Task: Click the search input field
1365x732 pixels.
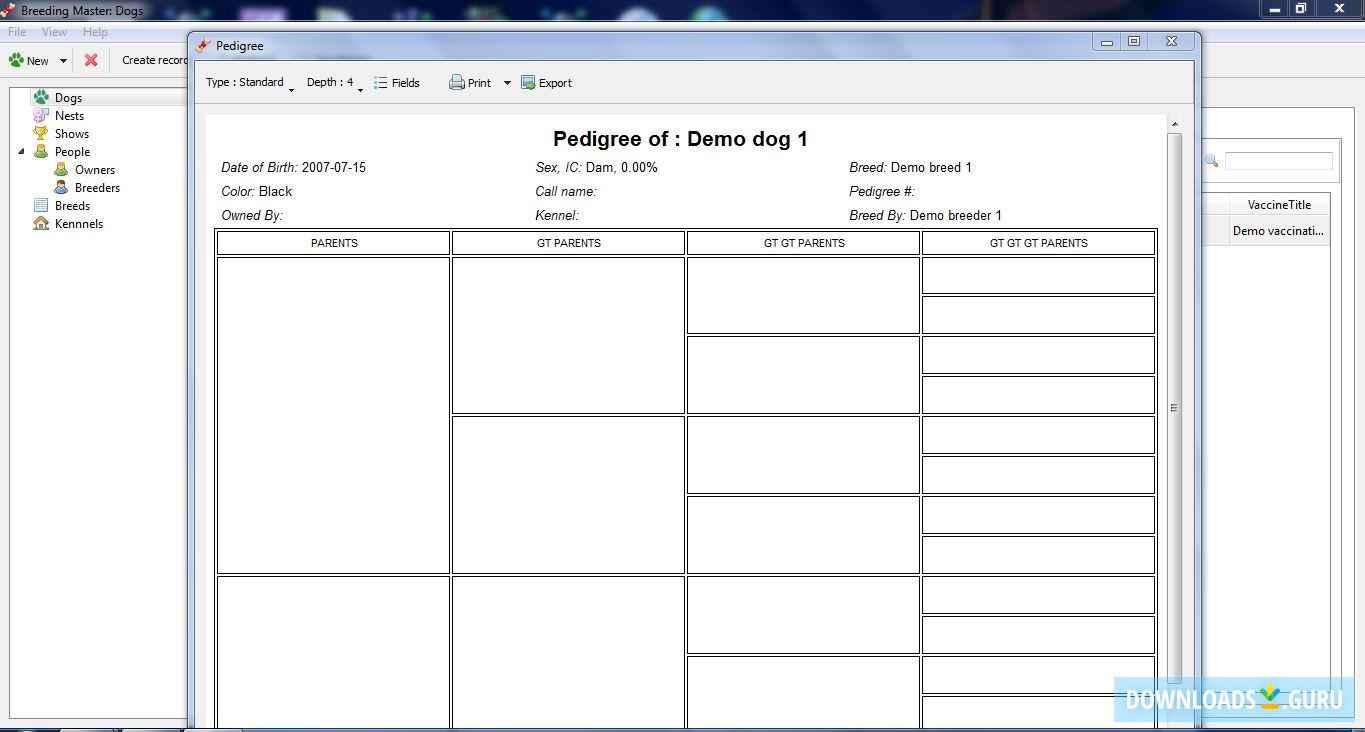Action: pyautogui.click(x=1278, y=161)
